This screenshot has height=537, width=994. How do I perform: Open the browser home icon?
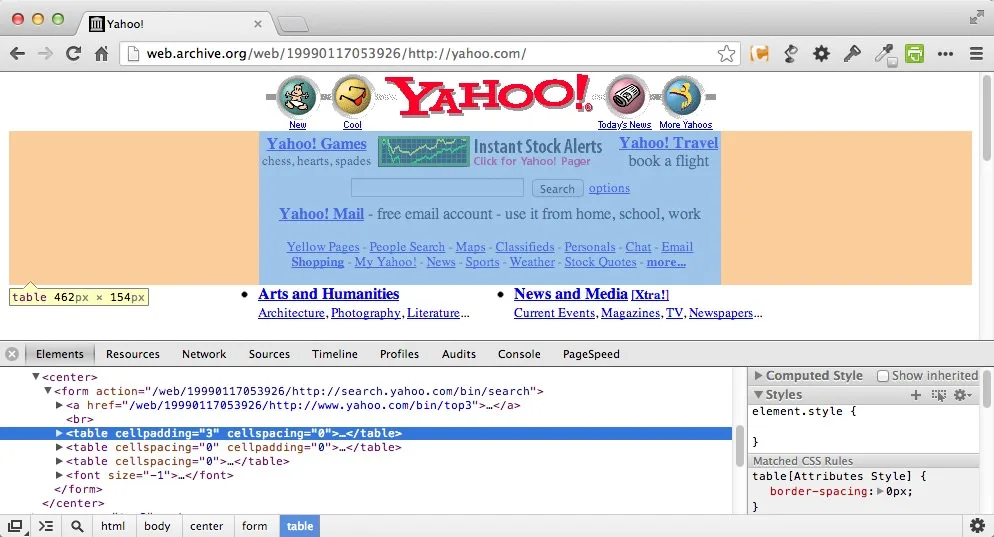coord(101,54)
